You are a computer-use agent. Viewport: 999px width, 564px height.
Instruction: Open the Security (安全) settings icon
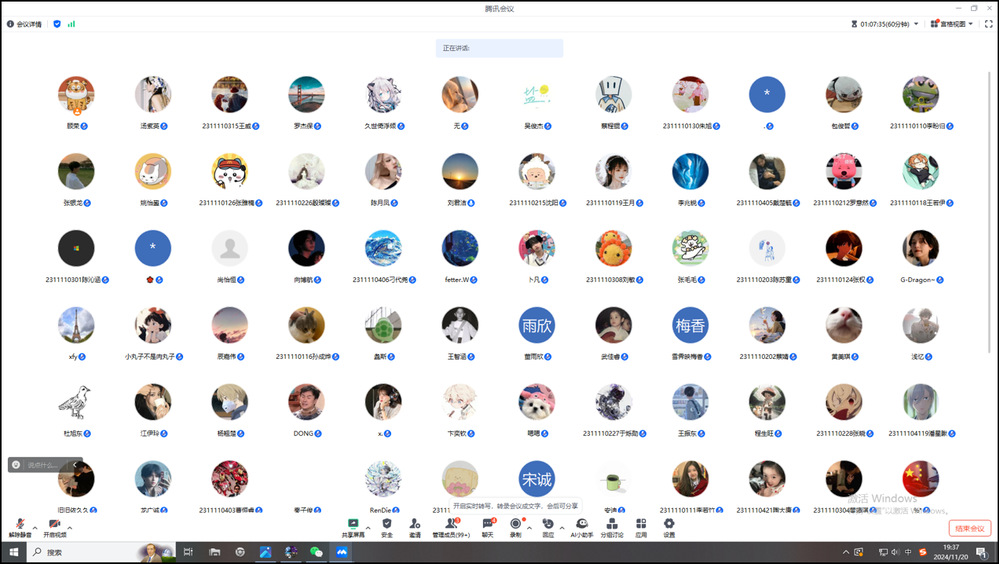[x=387, y=525]
